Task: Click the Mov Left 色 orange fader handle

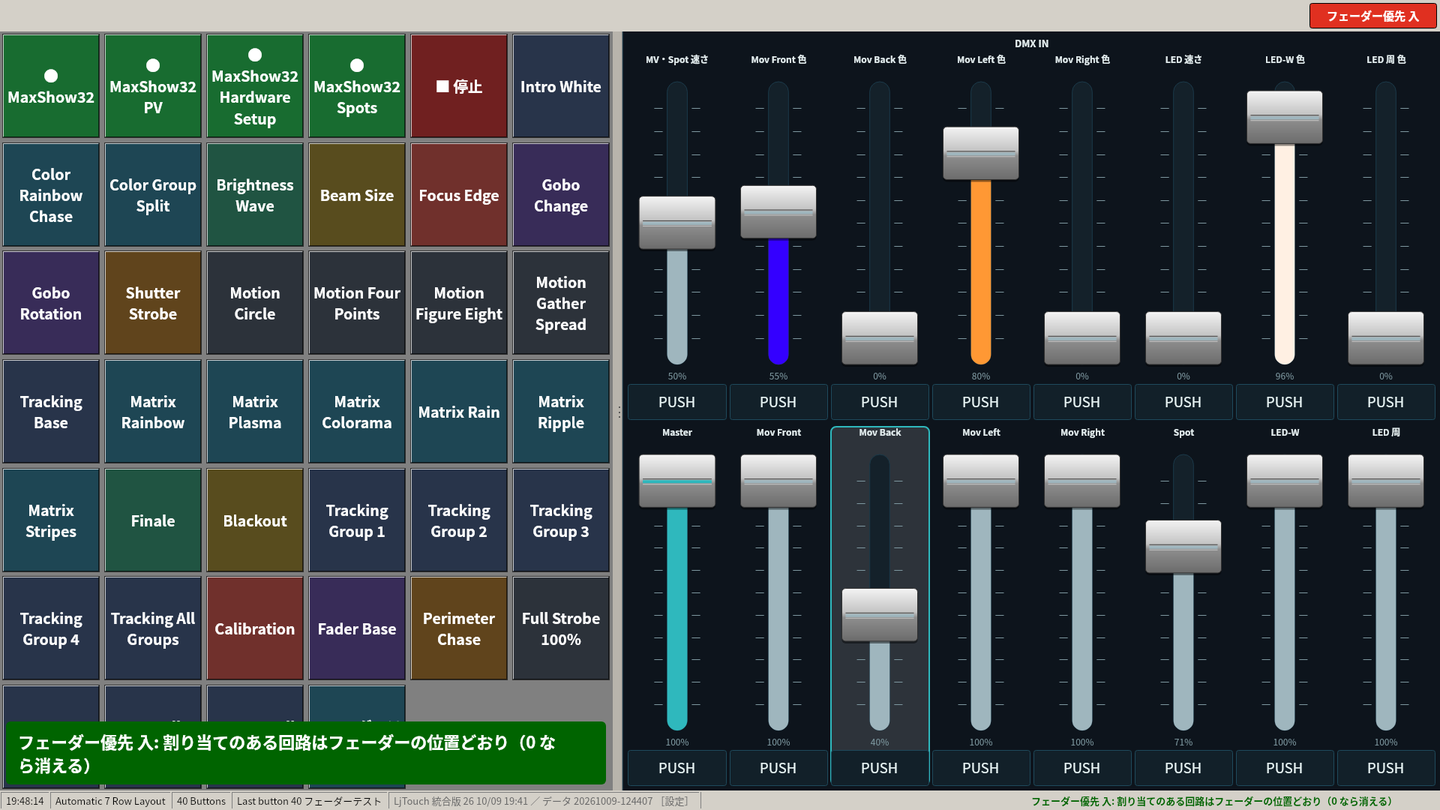Action: [981, 153]
